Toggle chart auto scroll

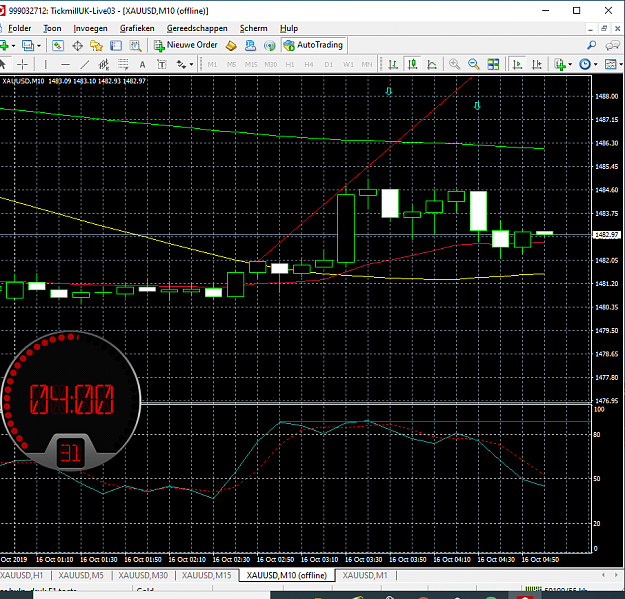coord(517,64)
